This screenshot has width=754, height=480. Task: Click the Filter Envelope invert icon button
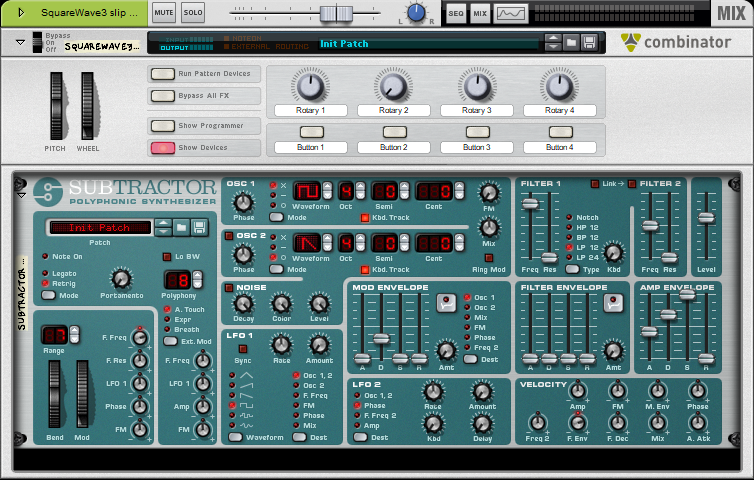tap(613, 303)
